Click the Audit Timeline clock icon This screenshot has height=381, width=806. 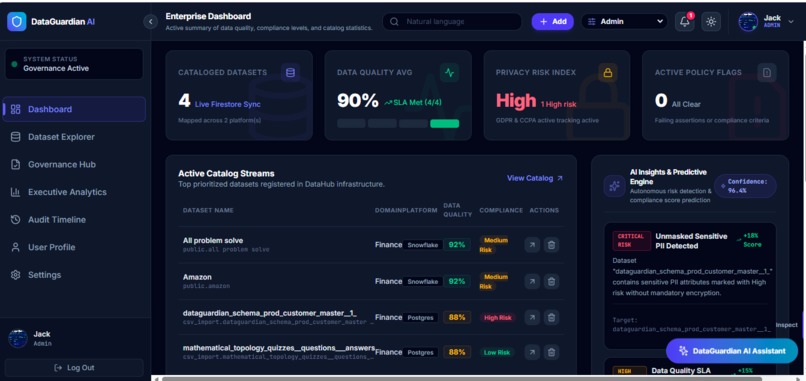coord(15,220)
